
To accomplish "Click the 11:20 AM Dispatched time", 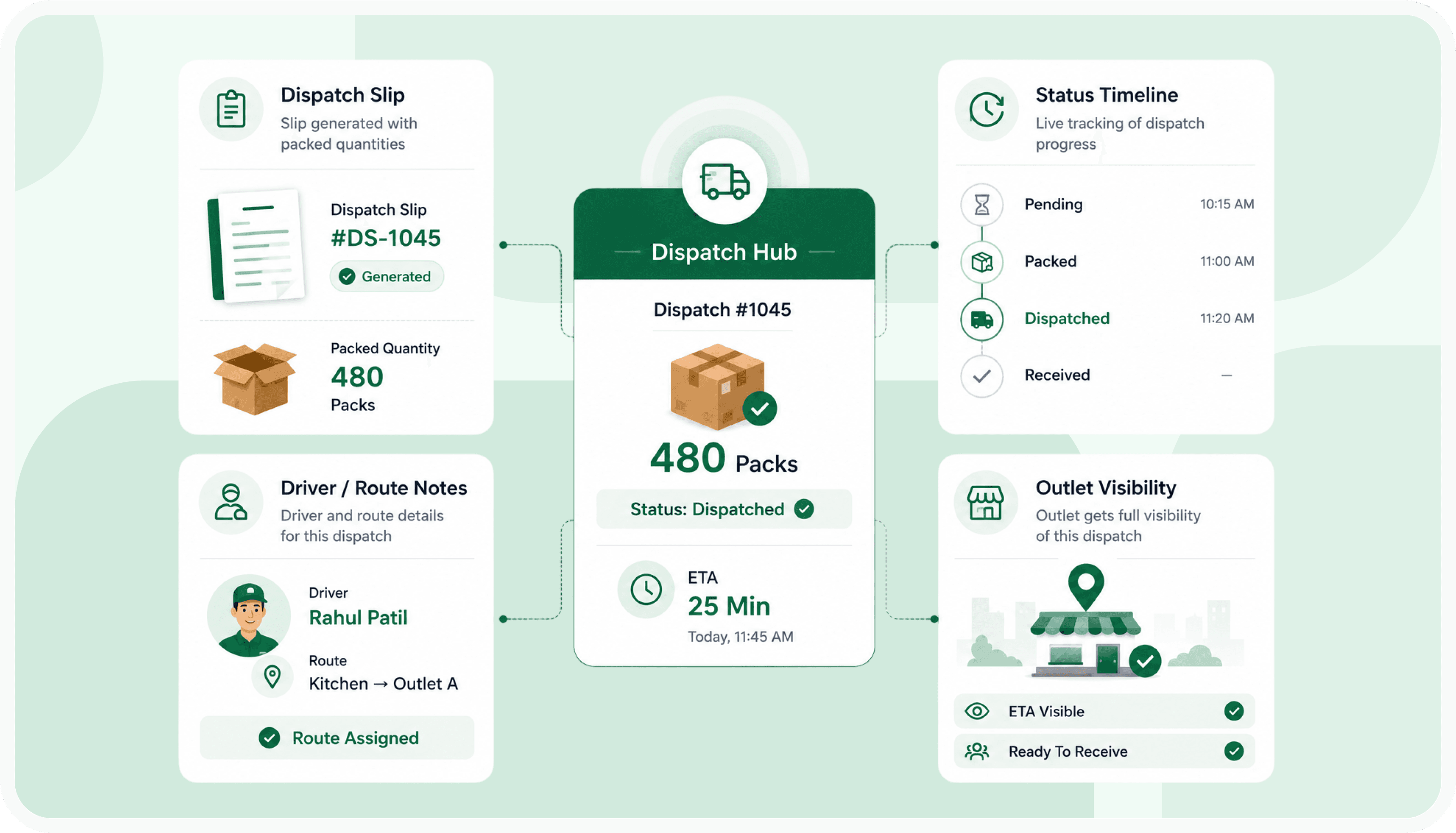I will pyautogui.click(x=1227, y=319).
